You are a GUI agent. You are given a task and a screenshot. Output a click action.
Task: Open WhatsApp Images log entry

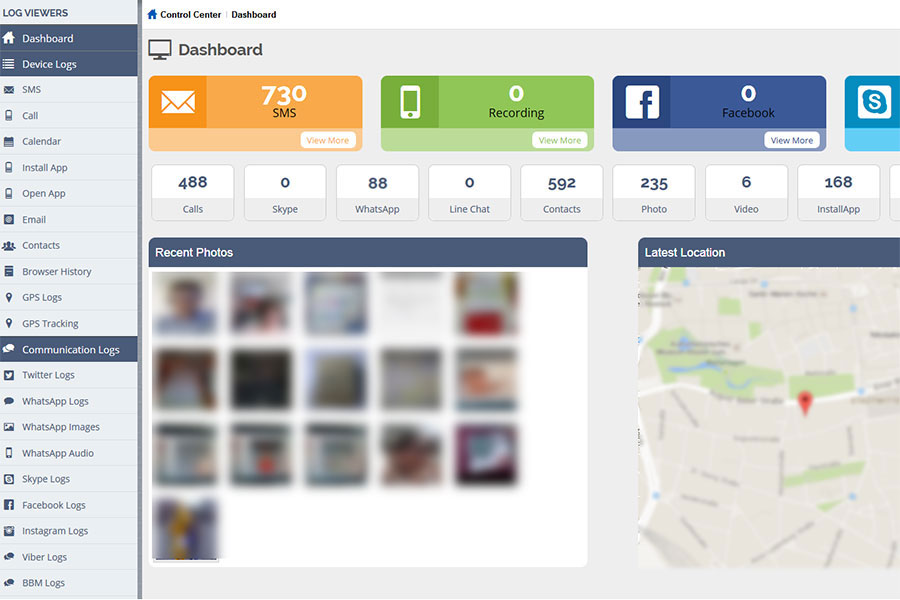(60, 427)
